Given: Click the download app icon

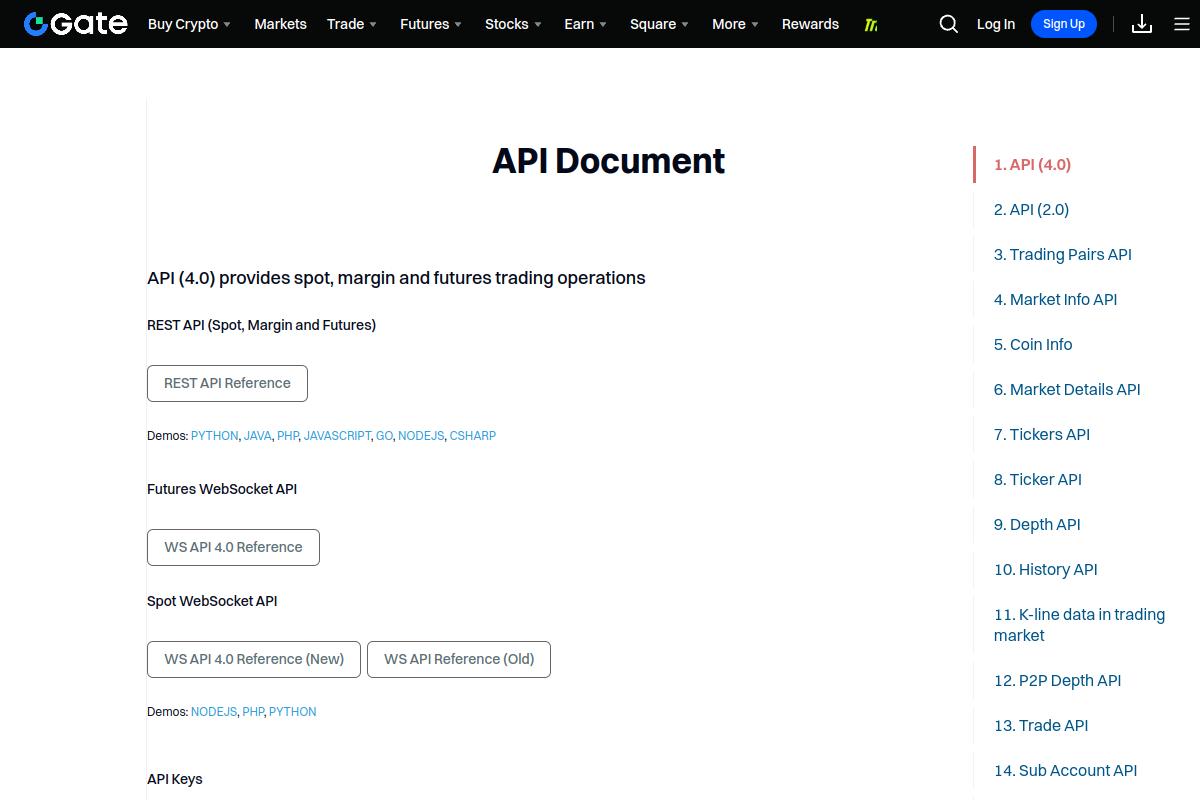Looking at the screenshot, I should coord(1142,24).
